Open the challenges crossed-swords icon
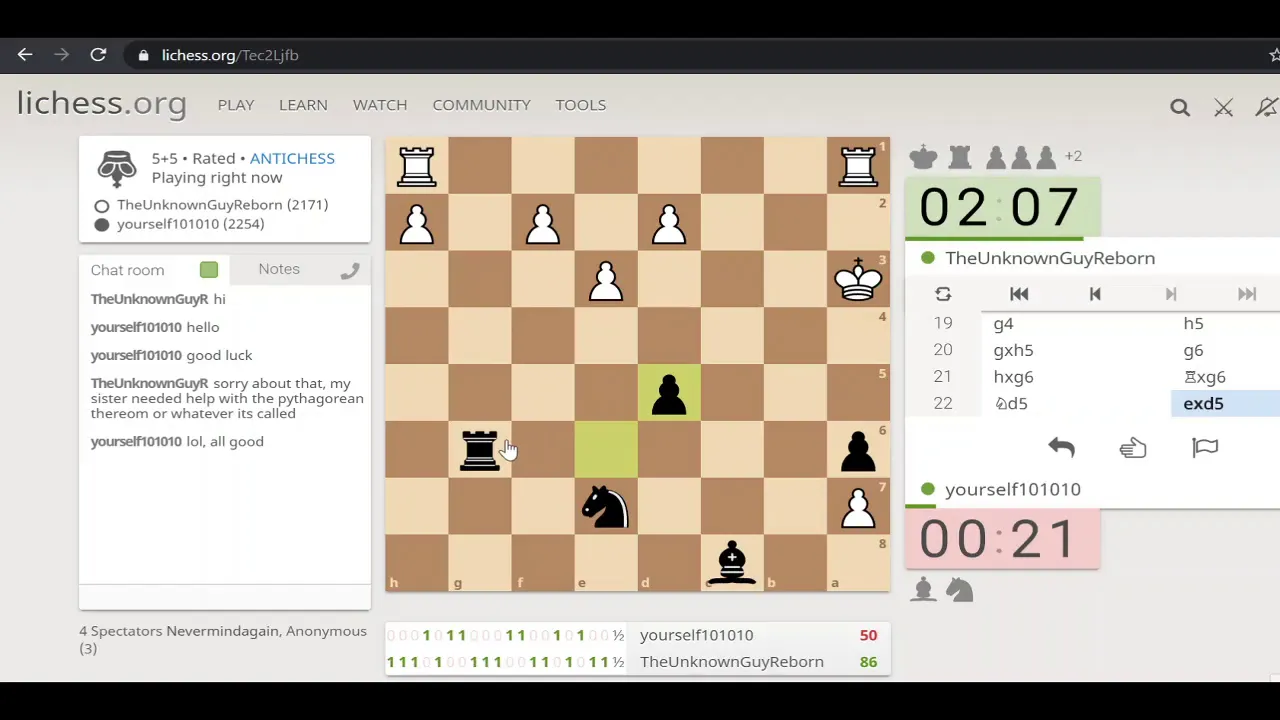This screenshot has height=720, width=1280. 1223,107
